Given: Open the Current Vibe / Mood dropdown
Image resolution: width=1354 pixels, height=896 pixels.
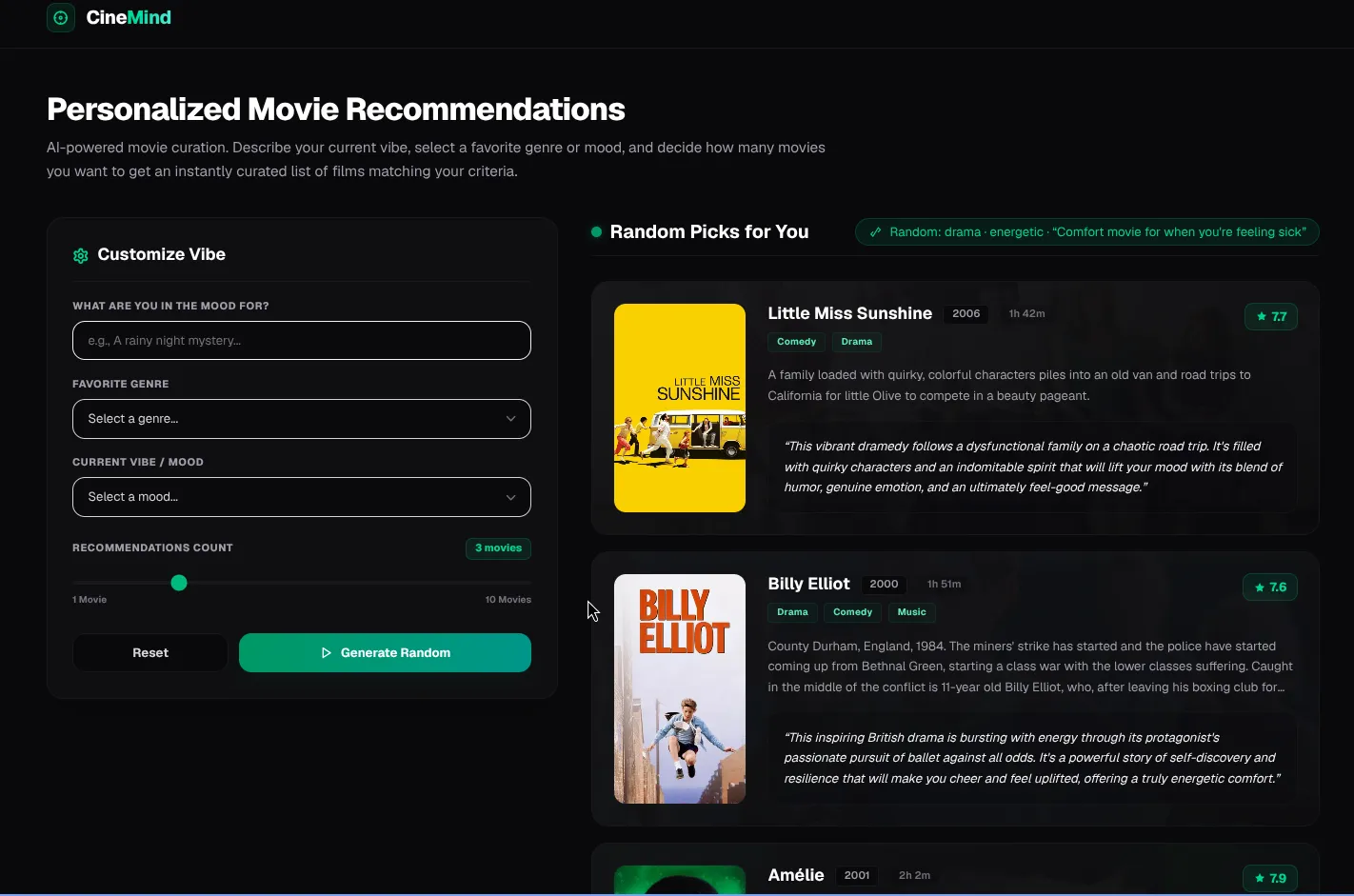Looking at the screenshot, I should click(302, 497).
